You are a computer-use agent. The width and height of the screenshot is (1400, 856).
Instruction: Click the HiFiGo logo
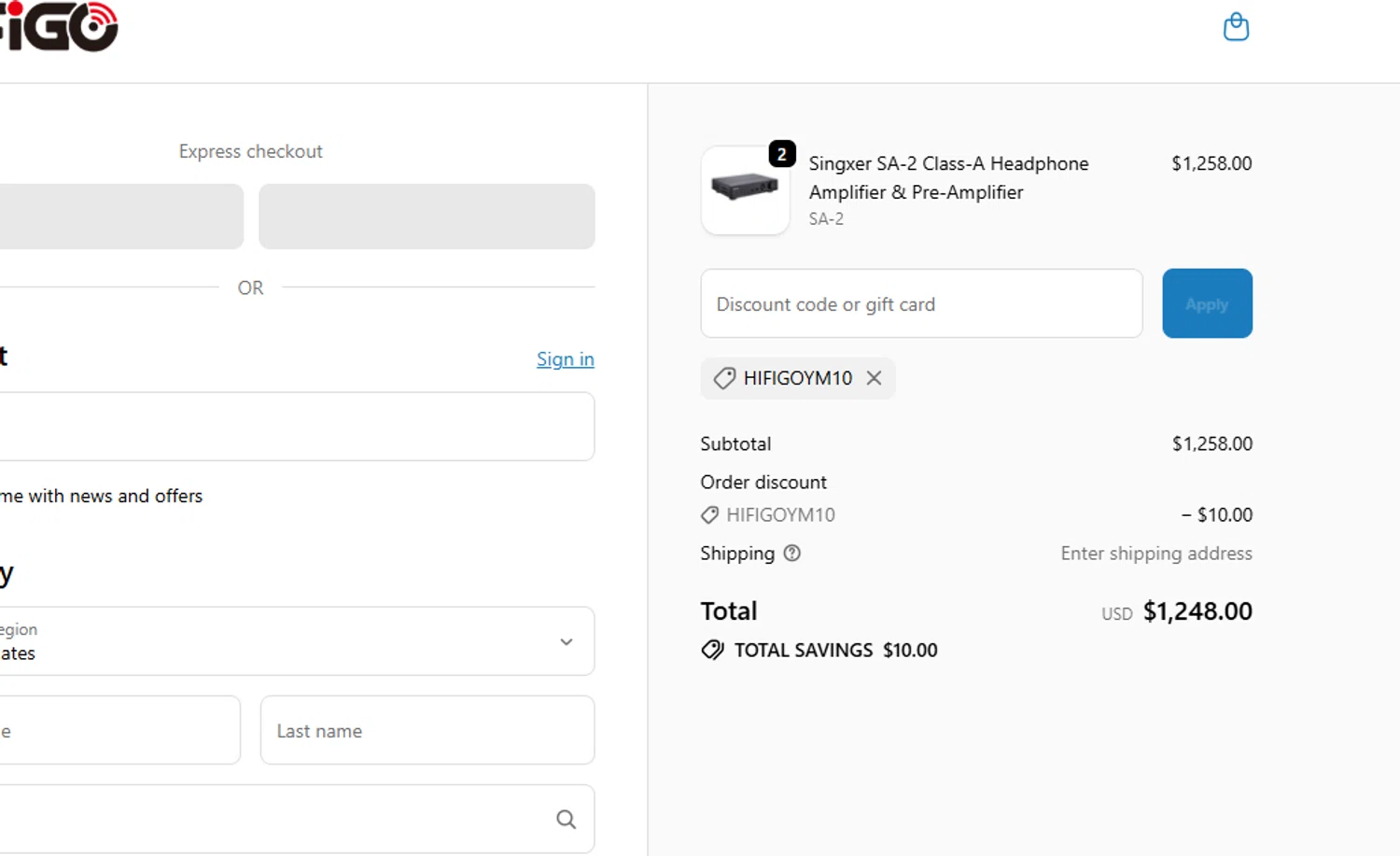(59, 26)
